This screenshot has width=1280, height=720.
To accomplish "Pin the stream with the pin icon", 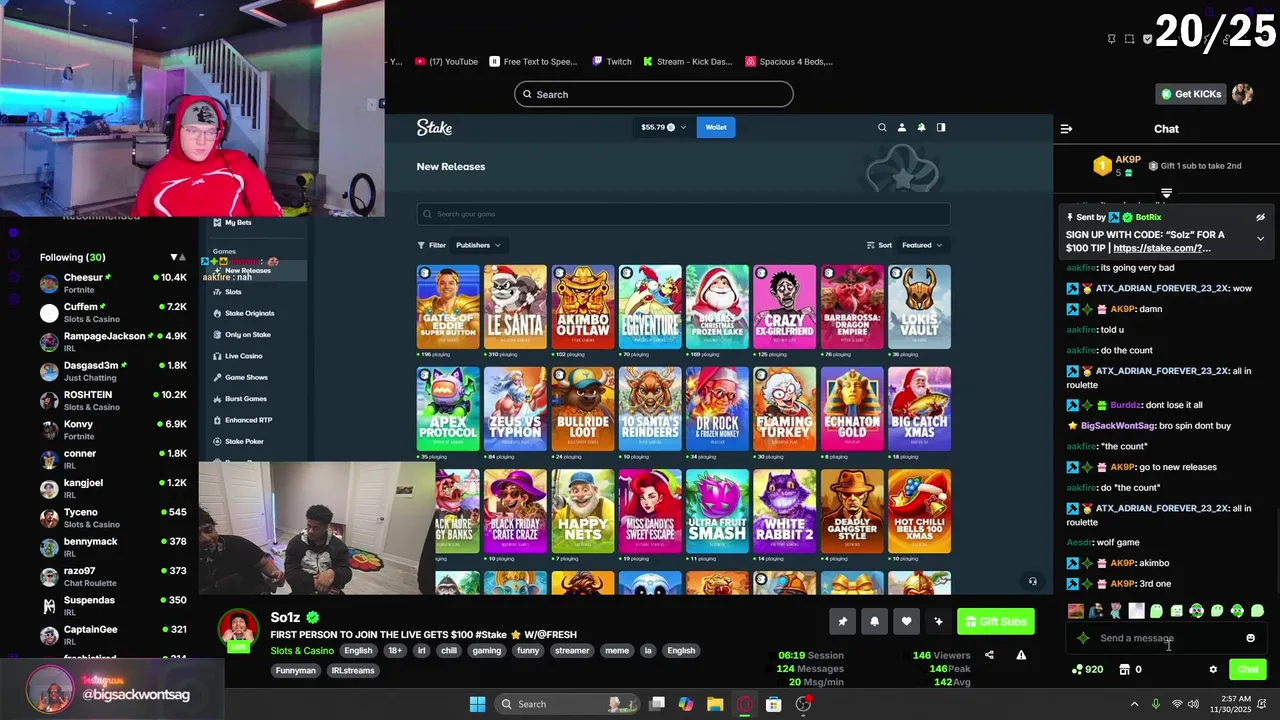I will point(843,622).
